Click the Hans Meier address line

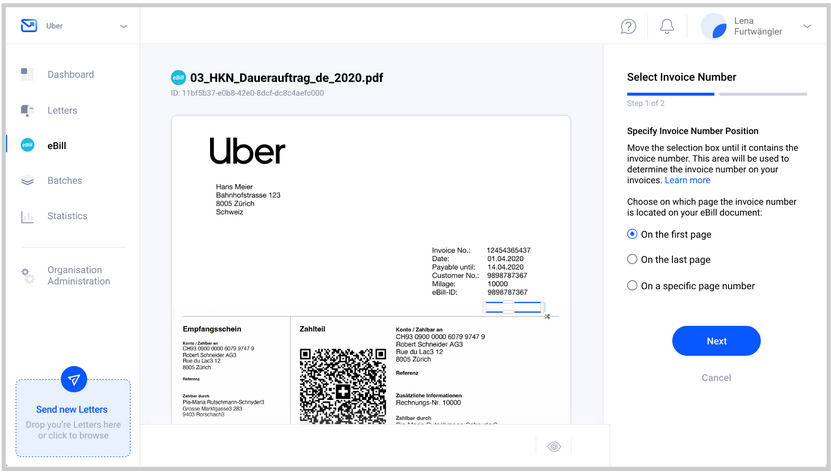point(234,187)
